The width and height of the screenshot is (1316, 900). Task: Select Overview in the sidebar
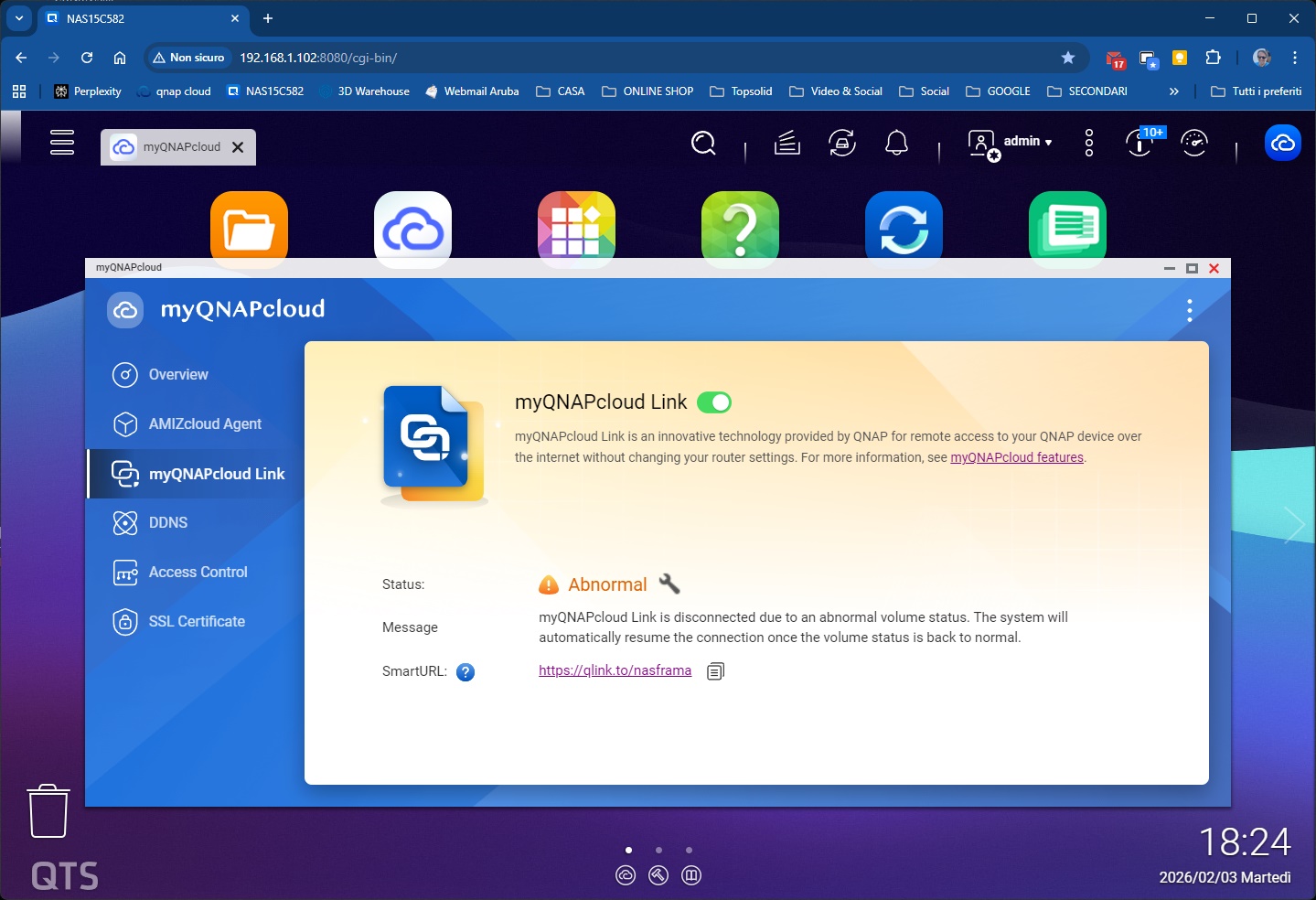tap(178, 375)
